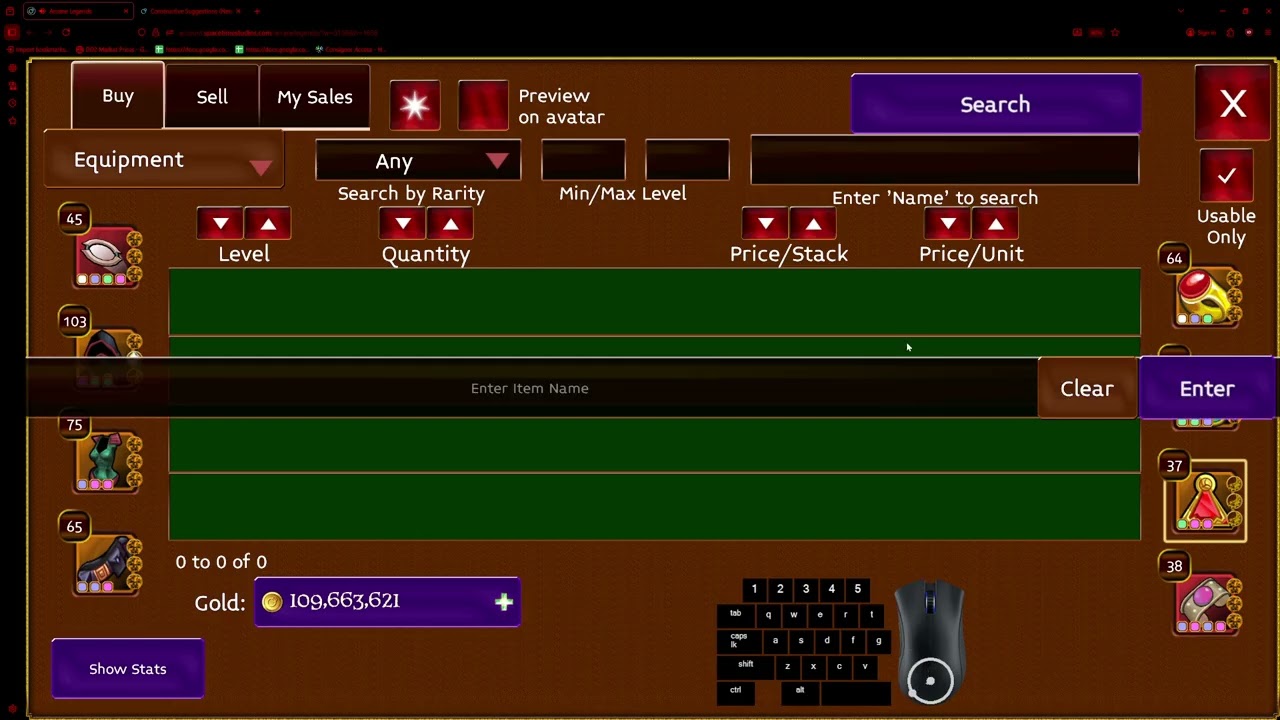1280x720 pixels.
Task: Select the level 38 pink gem belt item
Action: click(1207, 603)
